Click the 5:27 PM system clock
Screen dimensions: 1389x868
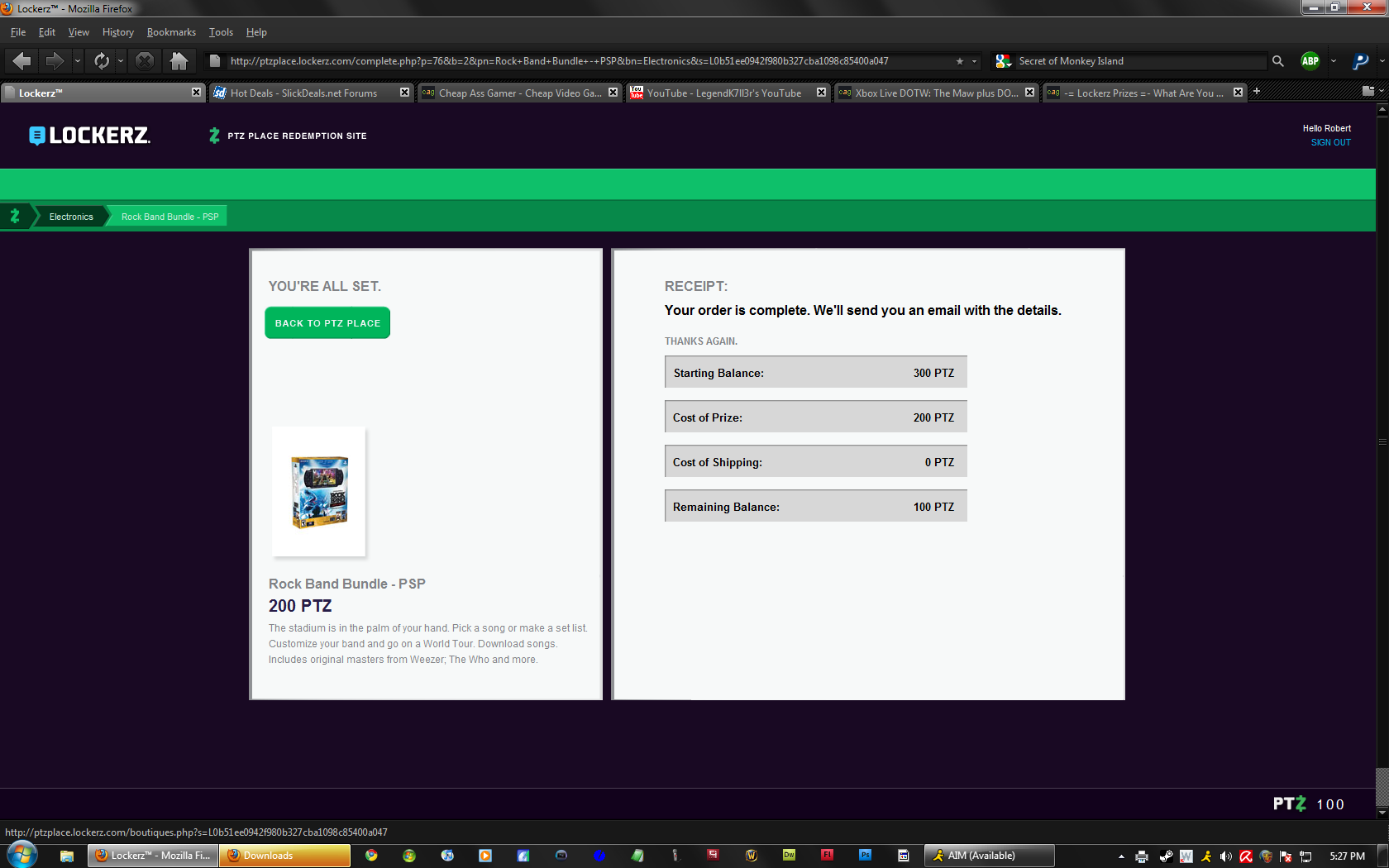(1347, 856)
